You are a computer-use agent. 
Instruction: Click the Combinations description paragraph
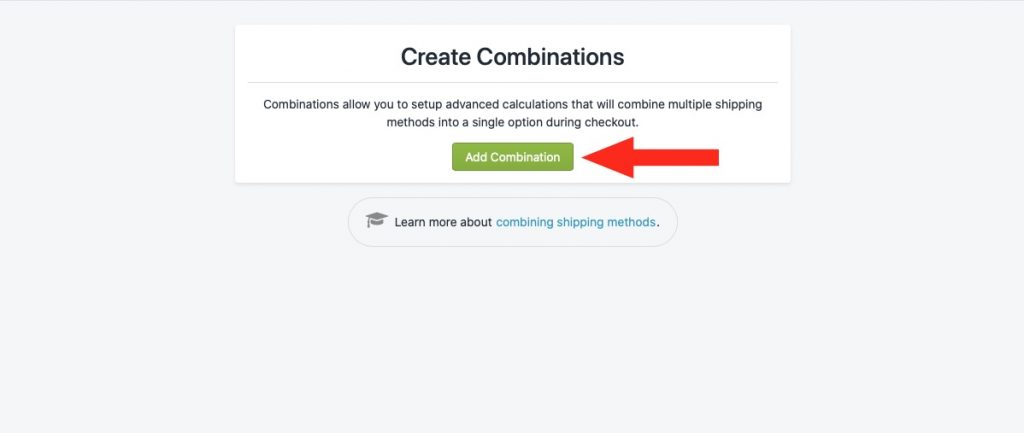(513, 113)
